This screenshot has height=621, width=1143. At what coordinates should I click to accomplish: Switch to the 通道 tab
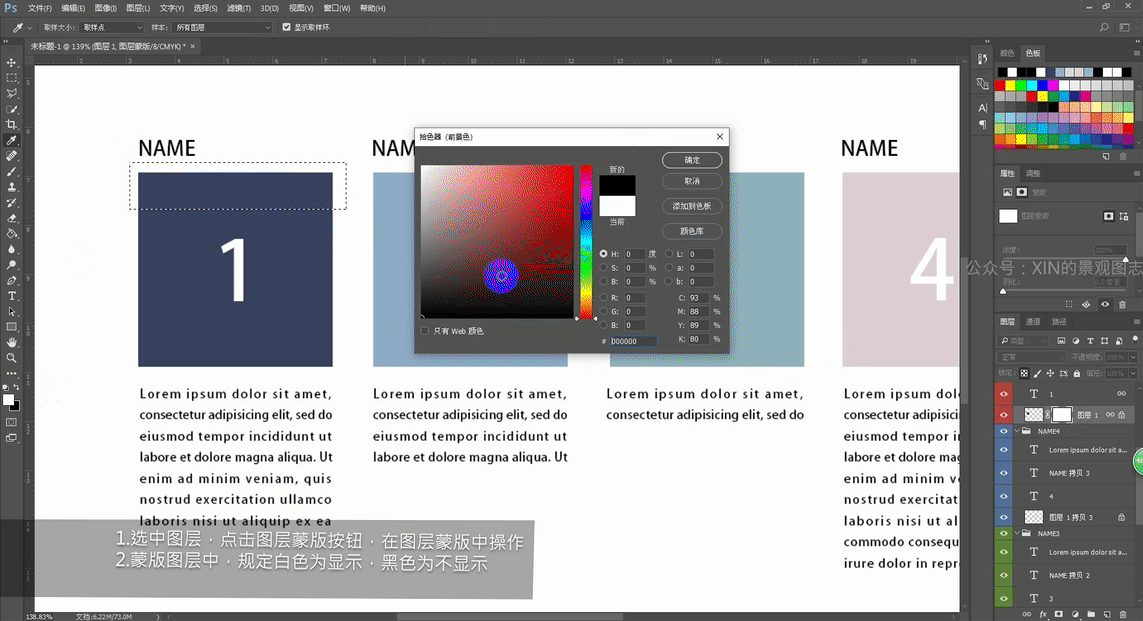(1033, 321)
